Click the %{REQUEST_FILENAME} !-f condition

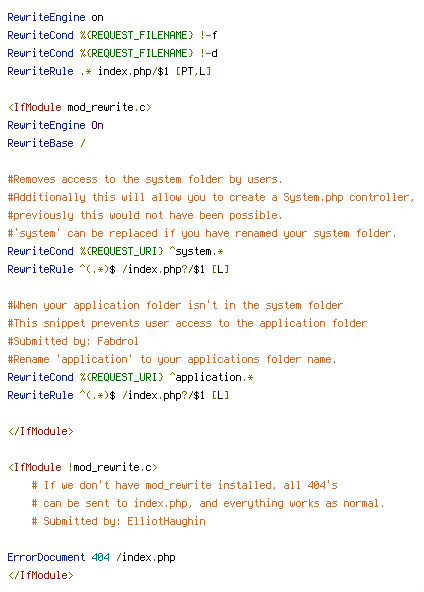coord(148,35)
